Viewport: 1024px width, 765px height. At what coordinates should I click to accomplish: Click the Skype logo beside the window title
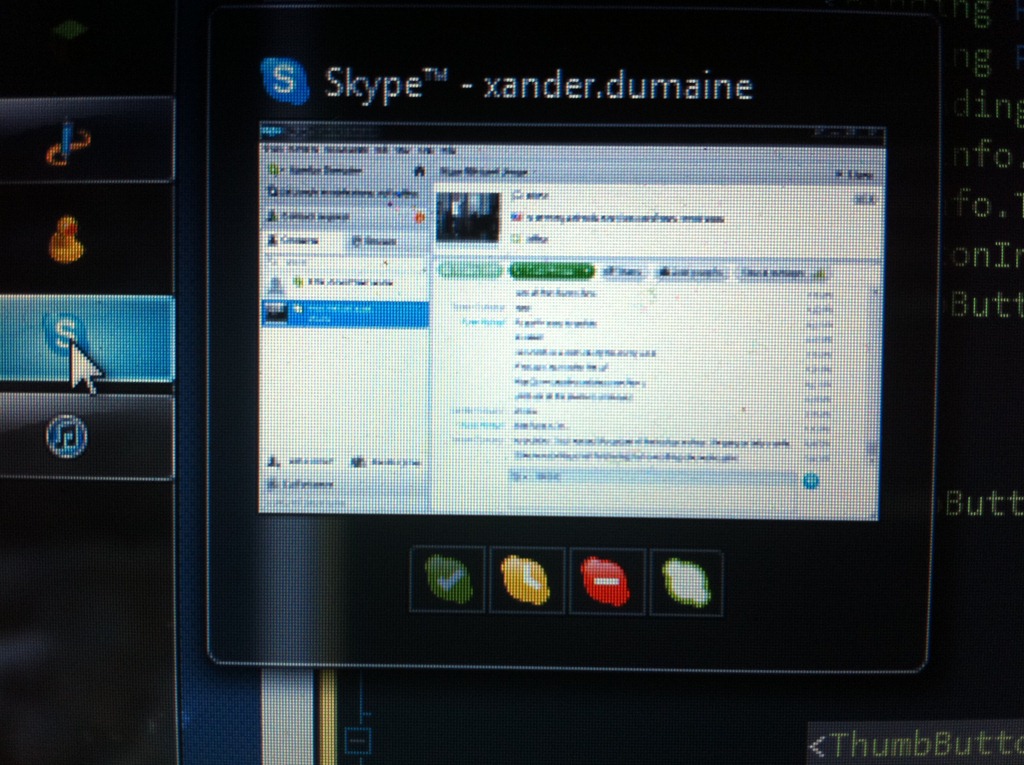[284, 82]
